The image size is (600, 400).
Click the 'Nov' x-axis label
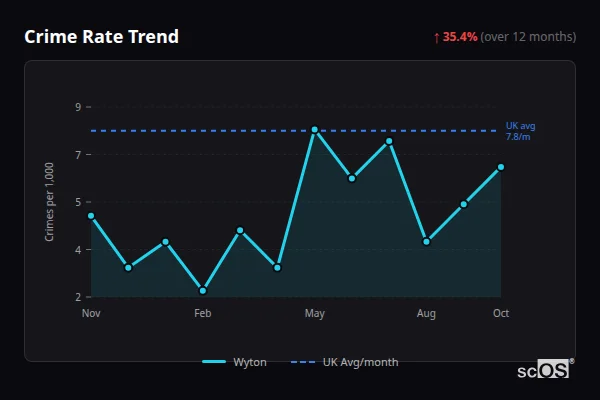[x=91, y=313]
